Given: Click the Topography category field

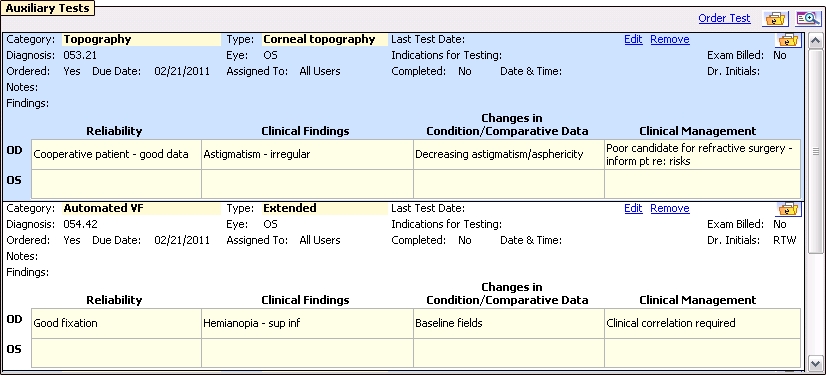Looking at the screenshot, I should (x=141, y=40).
